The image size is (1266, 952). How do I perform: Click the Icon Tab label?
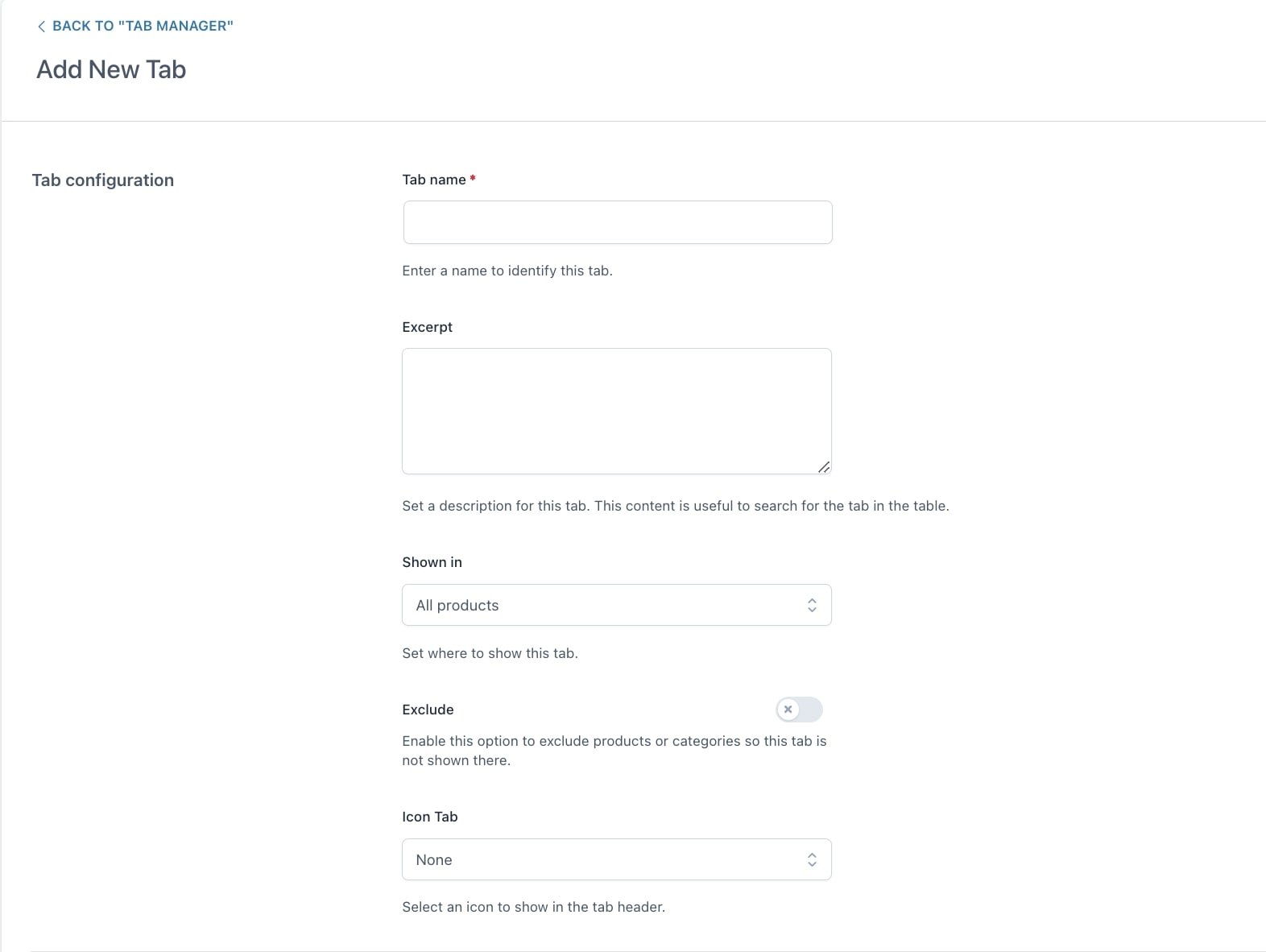(x=429, y=817)
